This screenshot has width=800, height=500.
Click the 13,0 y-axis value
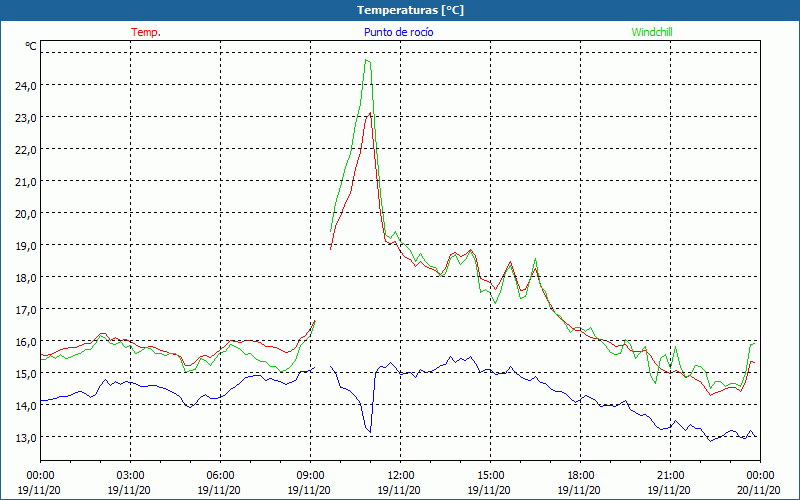click(26, 438)
